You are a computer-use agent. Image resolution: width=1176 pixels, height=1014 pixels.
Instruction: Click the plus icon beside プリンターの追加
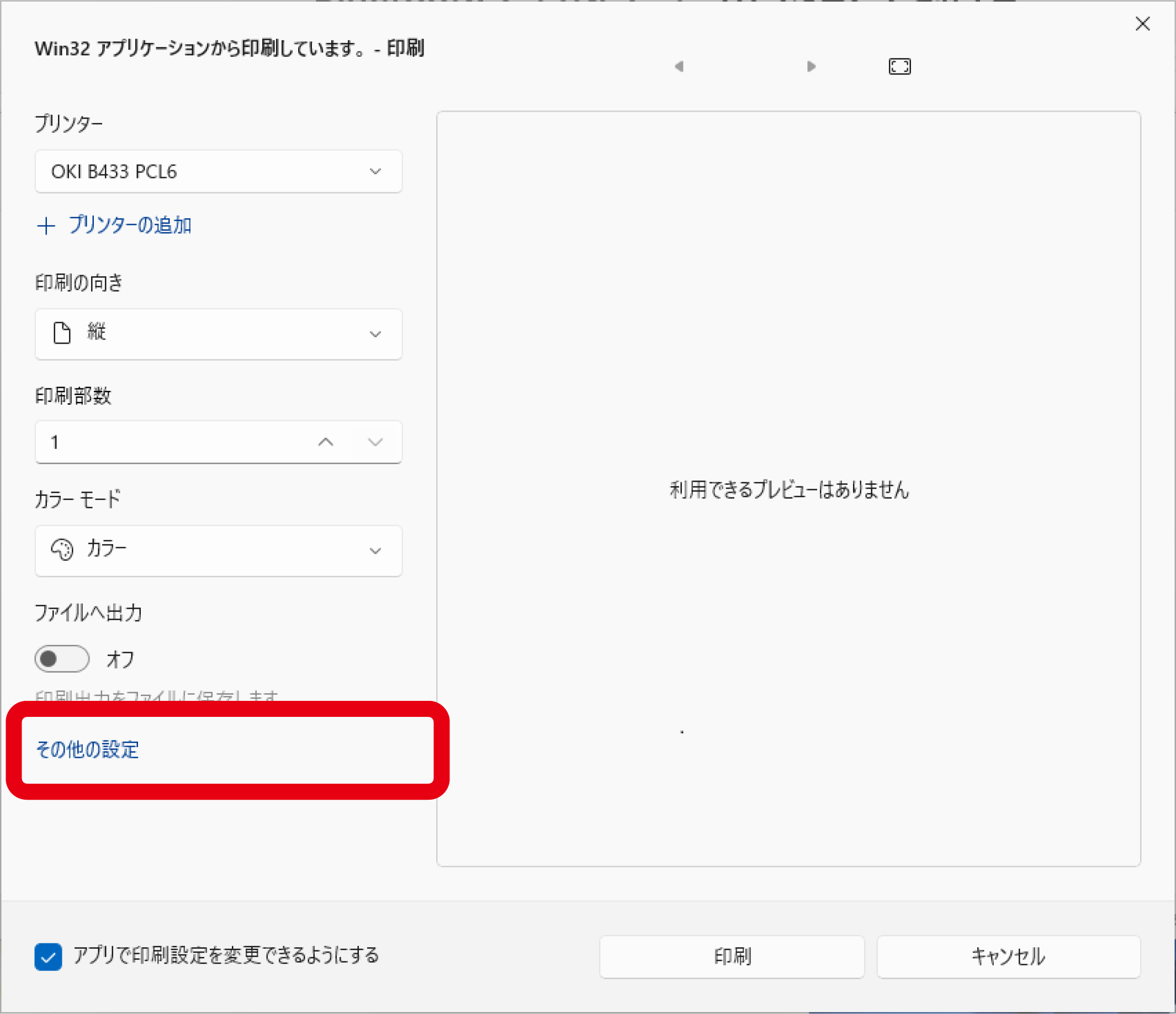[x=46, y=226]
